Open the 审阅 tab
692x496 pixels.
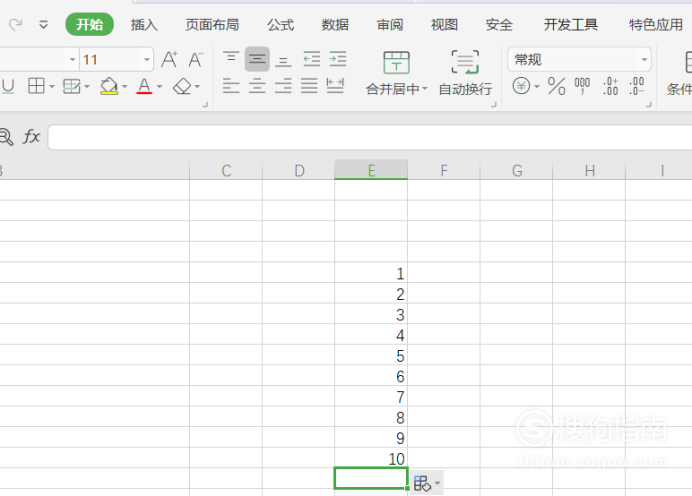tap(390, 25)
